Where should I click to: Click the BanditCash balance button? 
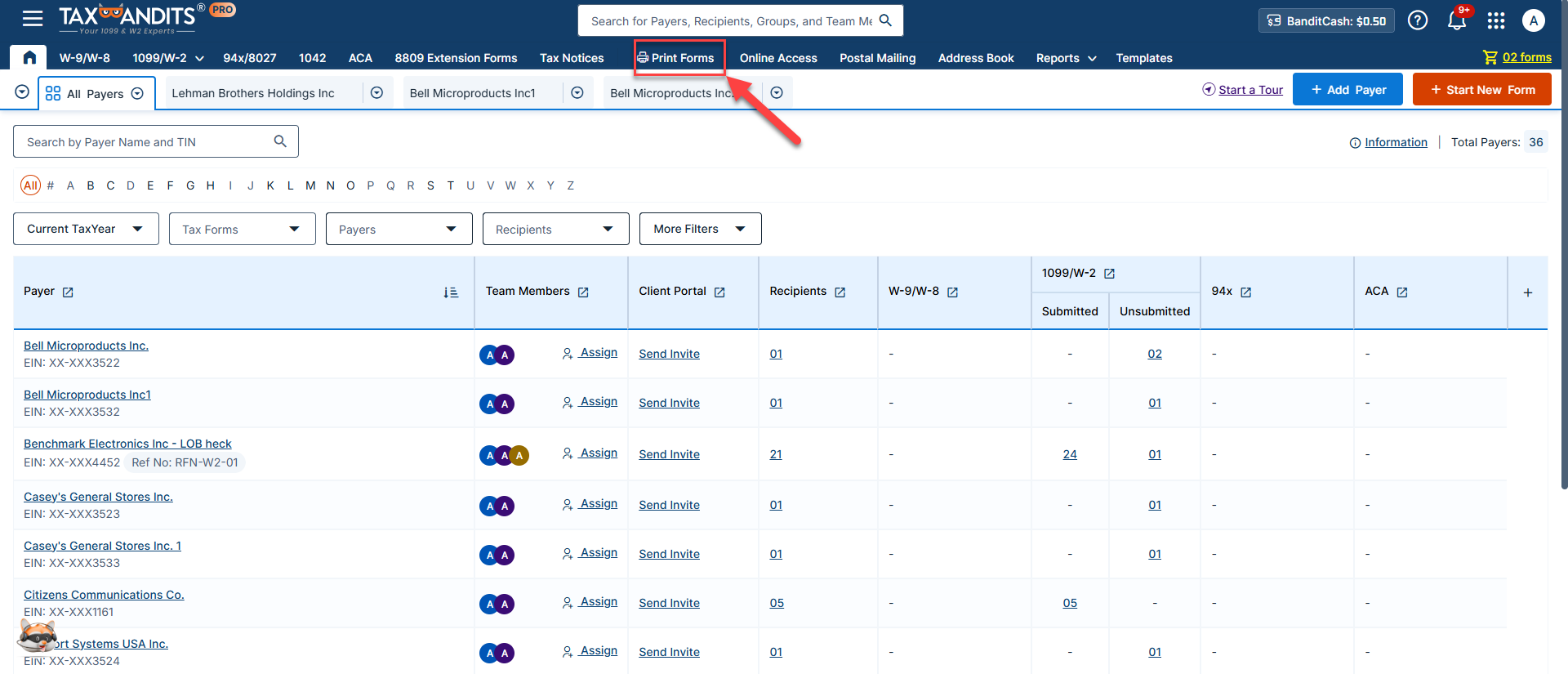tap(1327, 20)
